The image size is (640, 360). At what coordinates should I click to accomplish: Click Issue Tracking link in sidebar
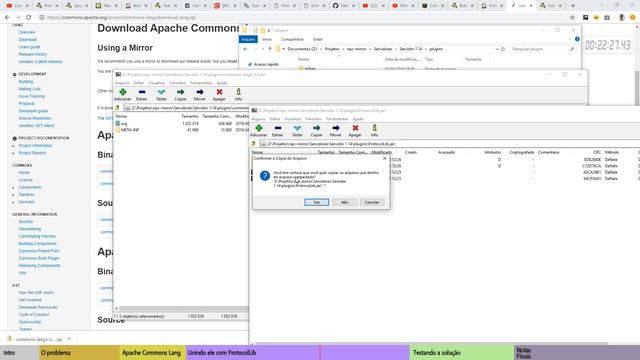pyautogui.click(x=31, y=96)
